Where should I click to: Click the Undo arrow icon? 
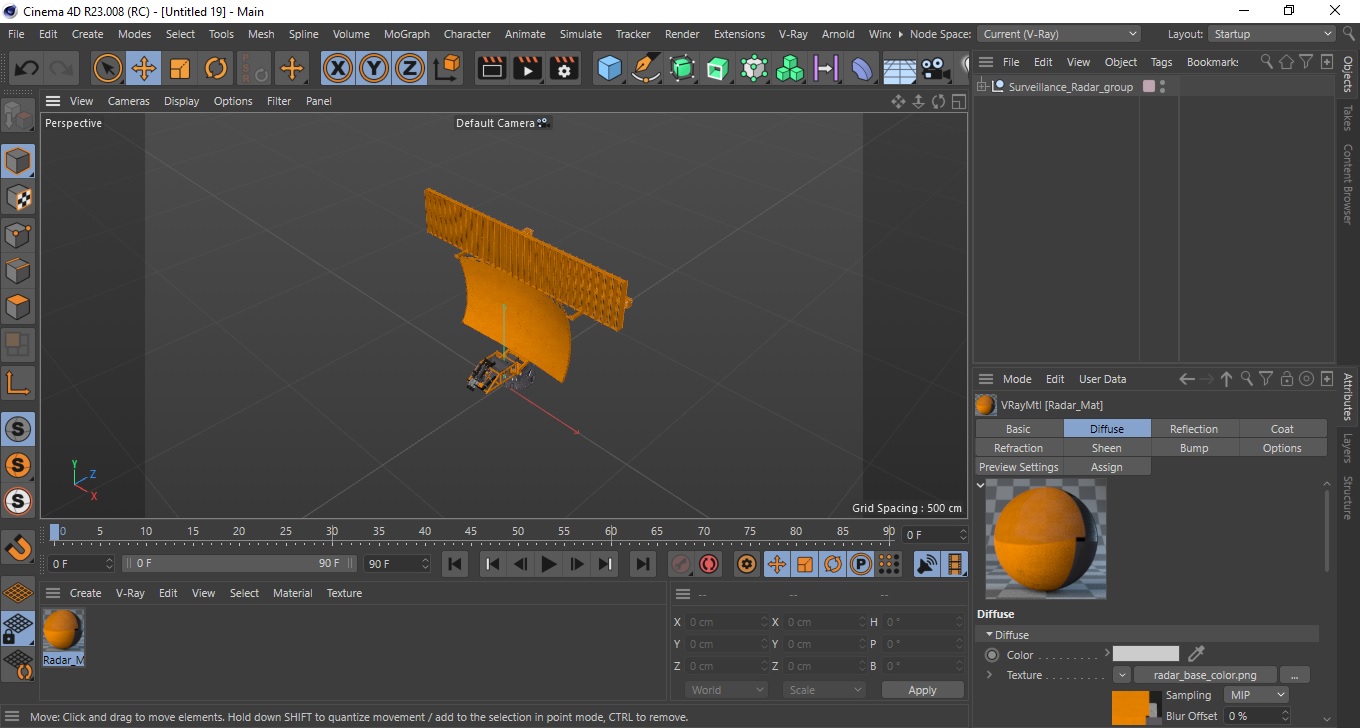click(x=27, y=69)
